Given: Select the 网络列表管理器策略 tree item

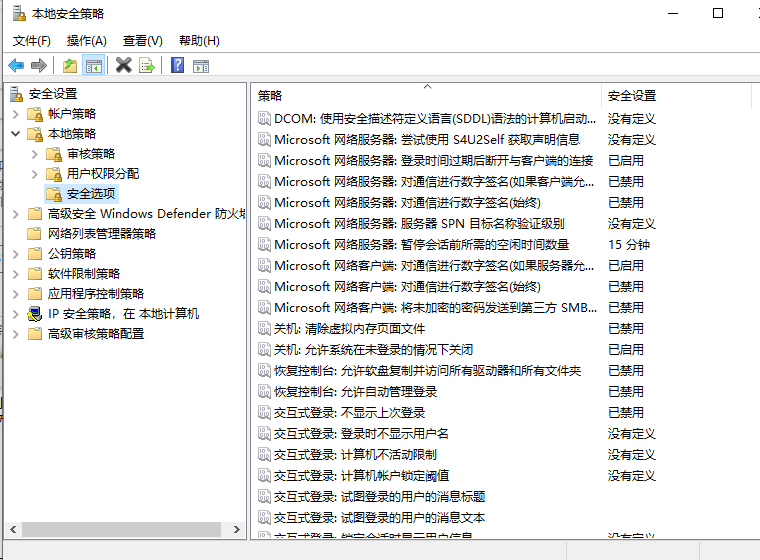Looking at the screenshot, I should coord(102,234).
